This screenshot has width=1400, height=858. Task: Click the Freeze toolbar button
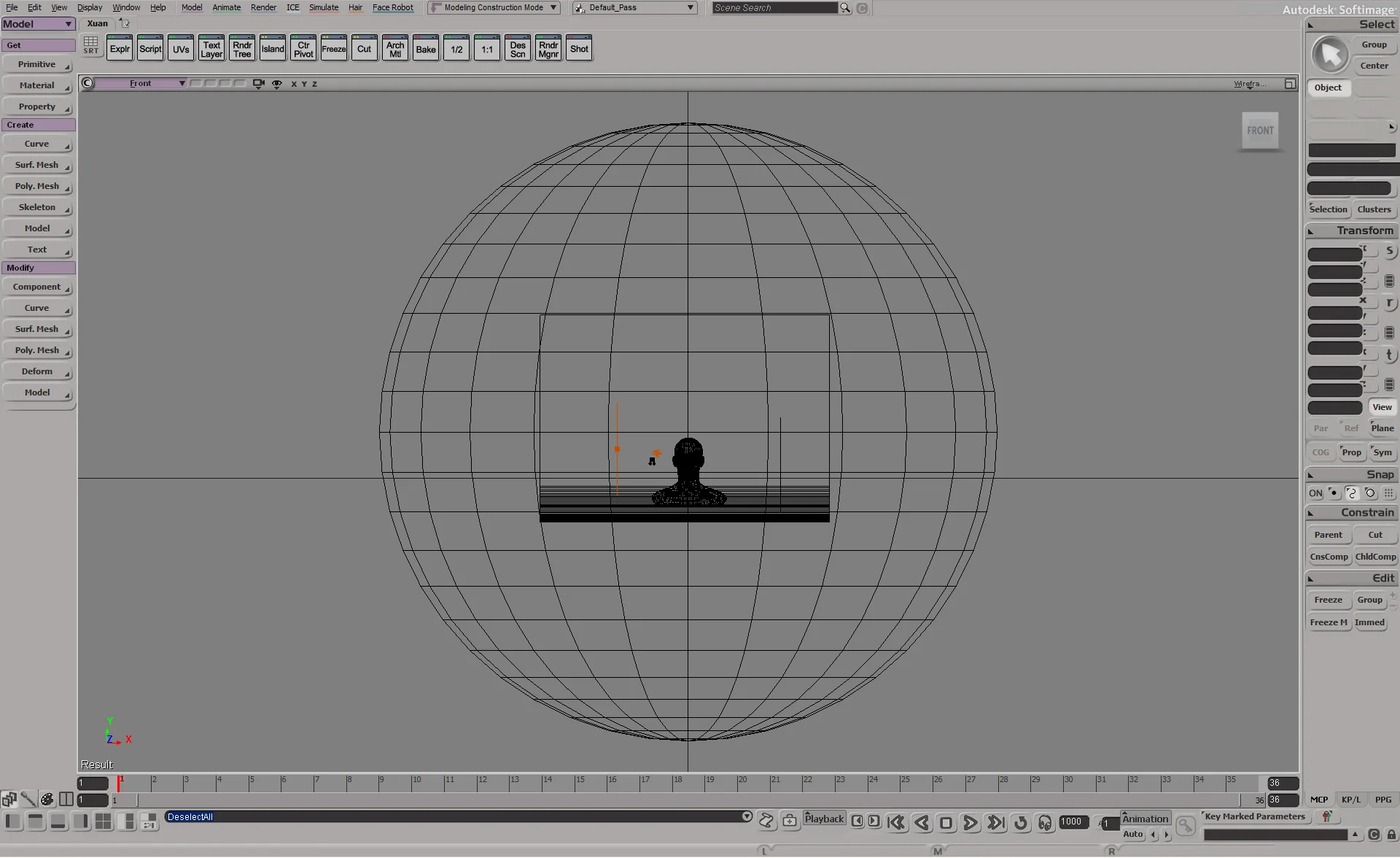click(x=333, y=49)
